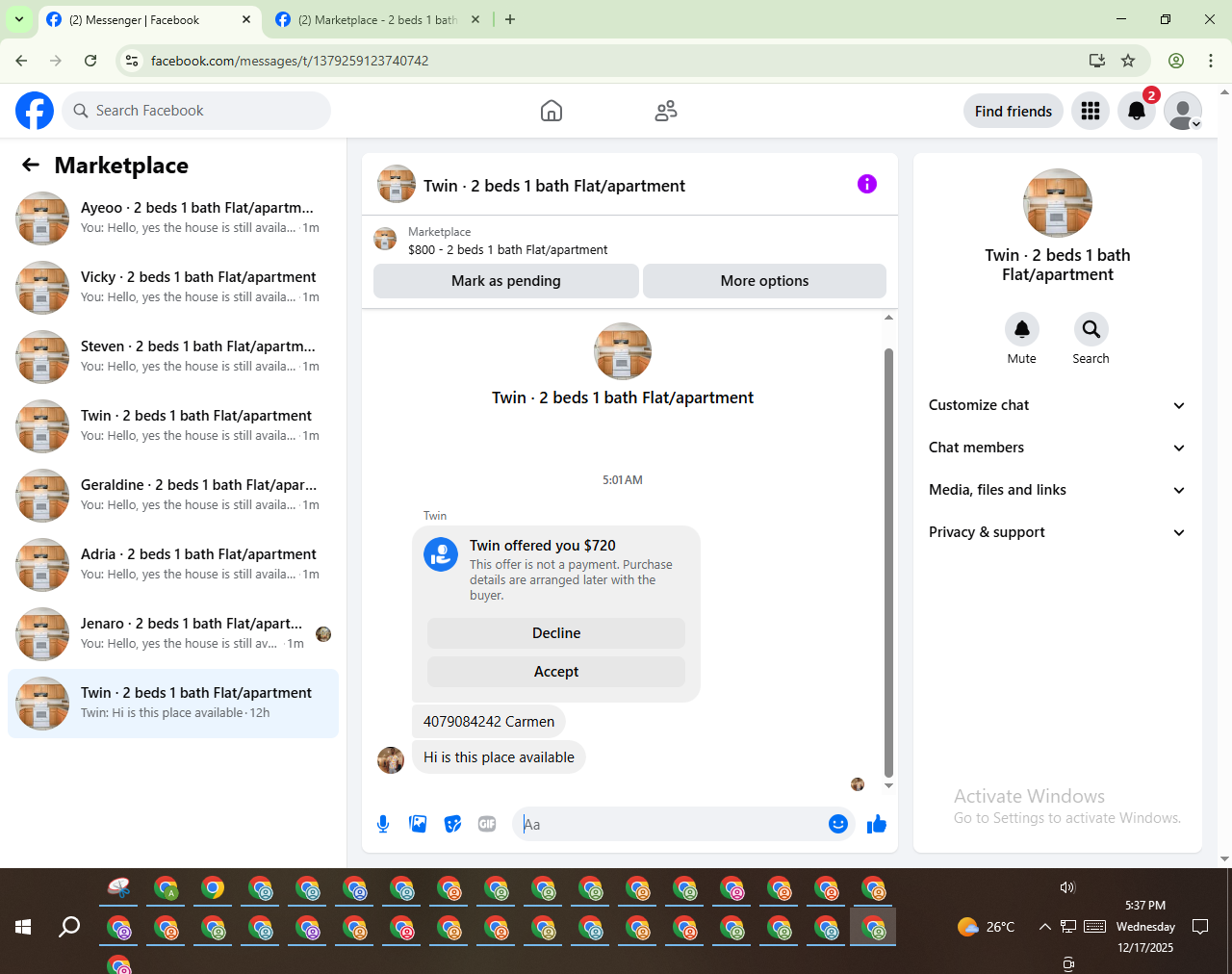The image size is (1232, 974).
Task: Record a voice clip with microphone icon
Action: click(x=383, y=824)
